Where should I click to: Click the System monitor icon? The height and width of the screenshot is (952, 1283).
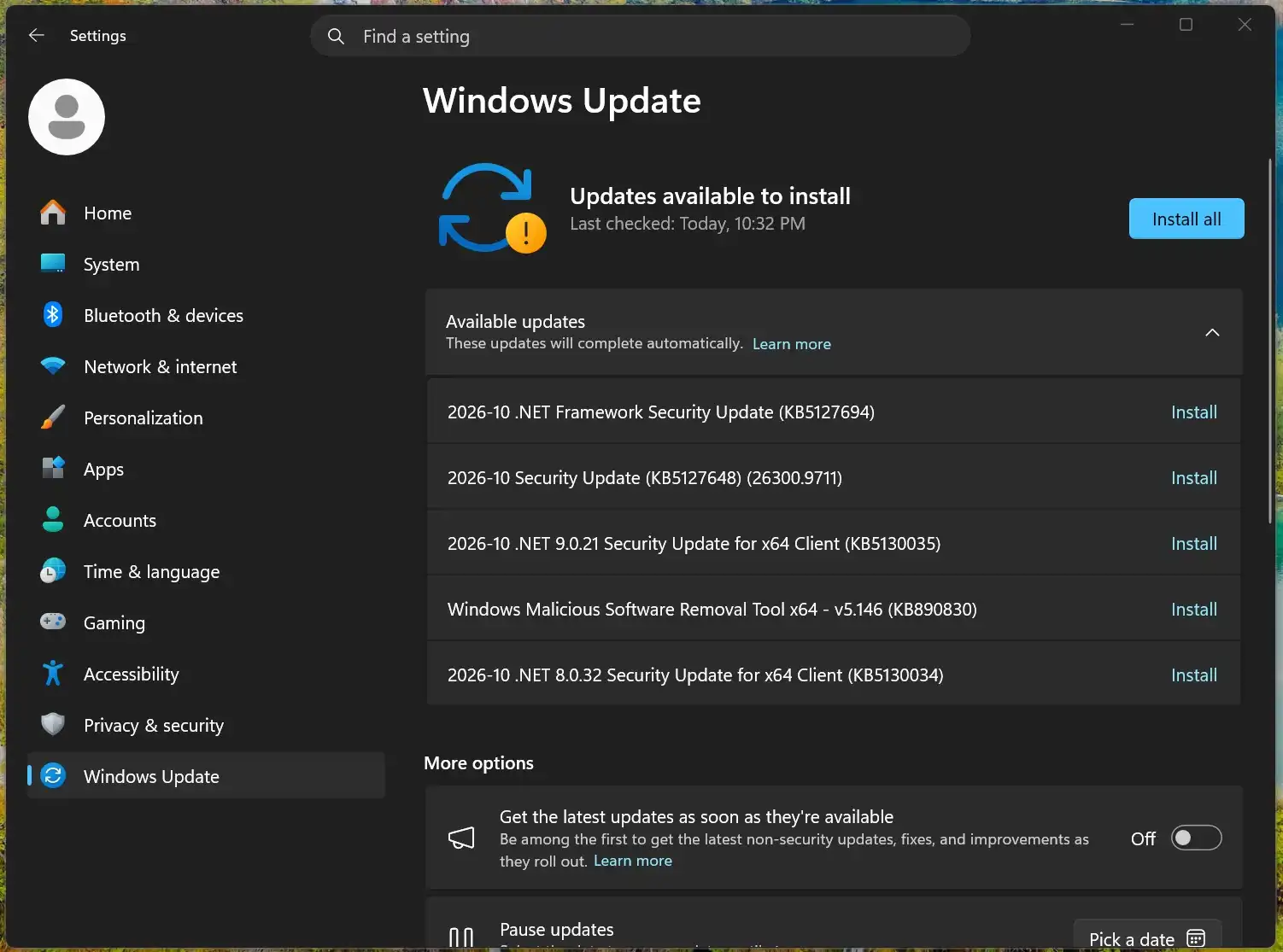(x=53, y=264)
